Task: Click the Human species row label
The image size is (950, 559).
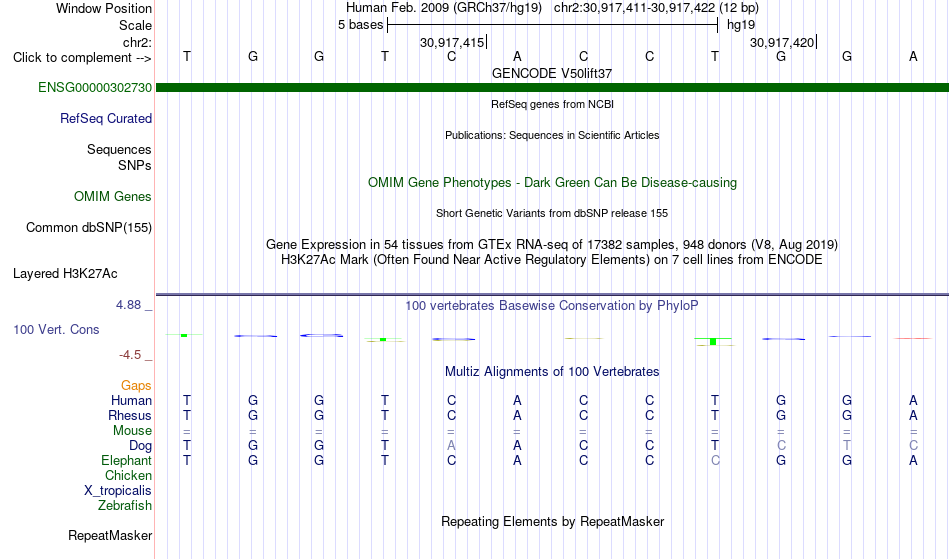Action: click(131, 400)
